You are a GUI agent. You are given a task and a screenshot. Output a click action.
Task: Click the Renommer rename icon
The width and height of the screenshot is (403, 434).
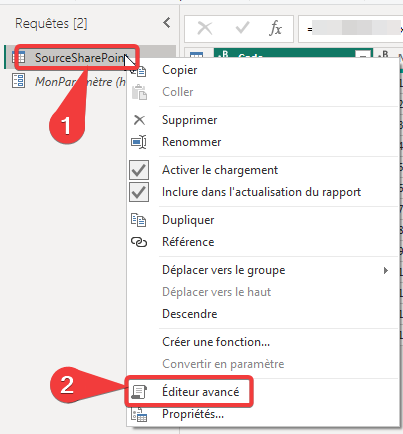point(139,142)
